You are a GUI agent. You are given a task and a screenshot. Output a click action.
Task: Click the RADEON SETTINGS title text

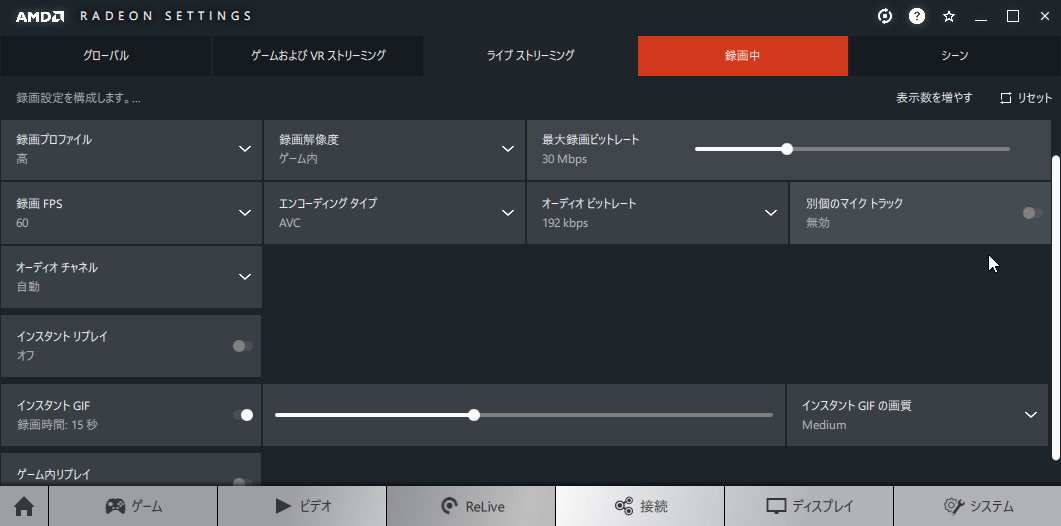[x=166, y=16]
